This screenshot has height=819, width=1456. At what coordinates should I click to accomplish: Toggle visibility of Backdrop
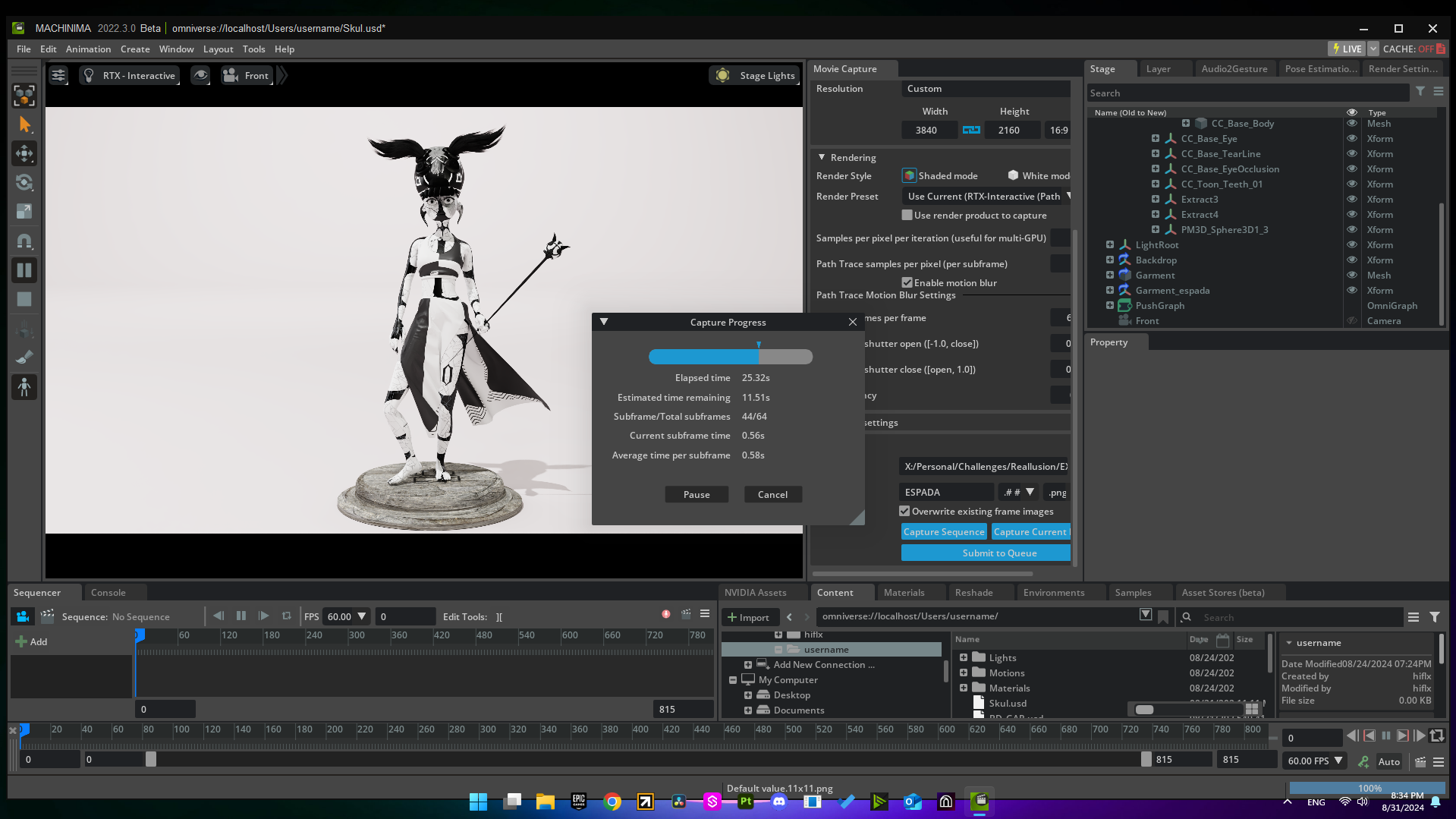coord(1352,260)
